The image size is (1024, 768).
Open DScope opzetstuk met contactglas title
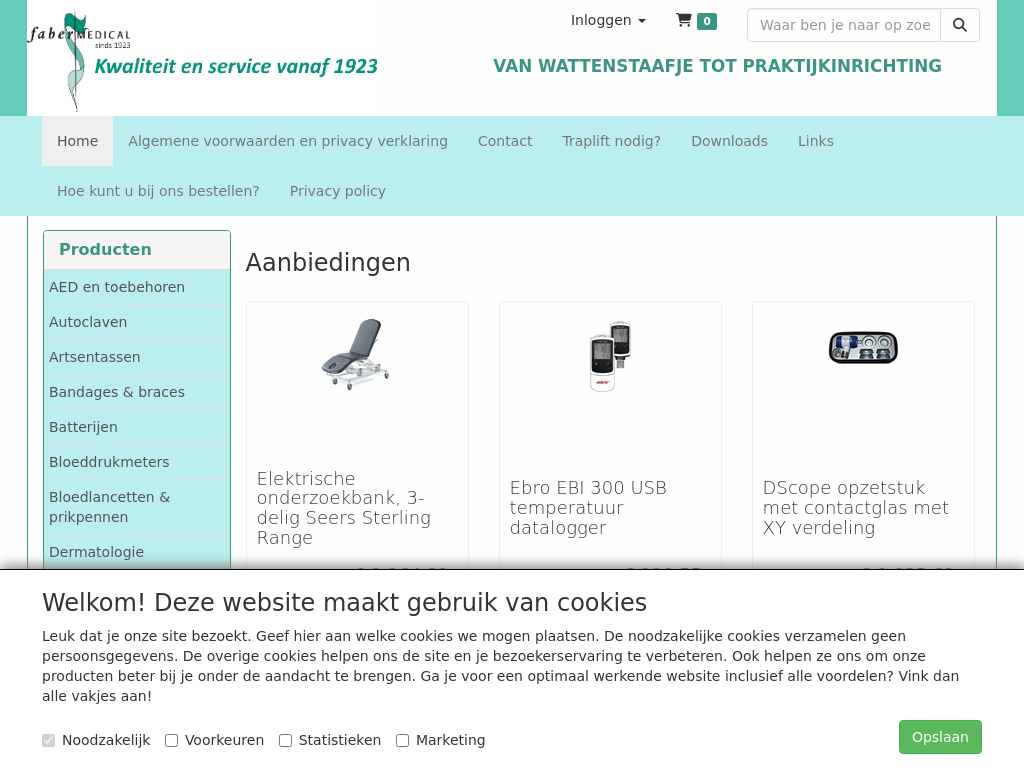[856, 507]
